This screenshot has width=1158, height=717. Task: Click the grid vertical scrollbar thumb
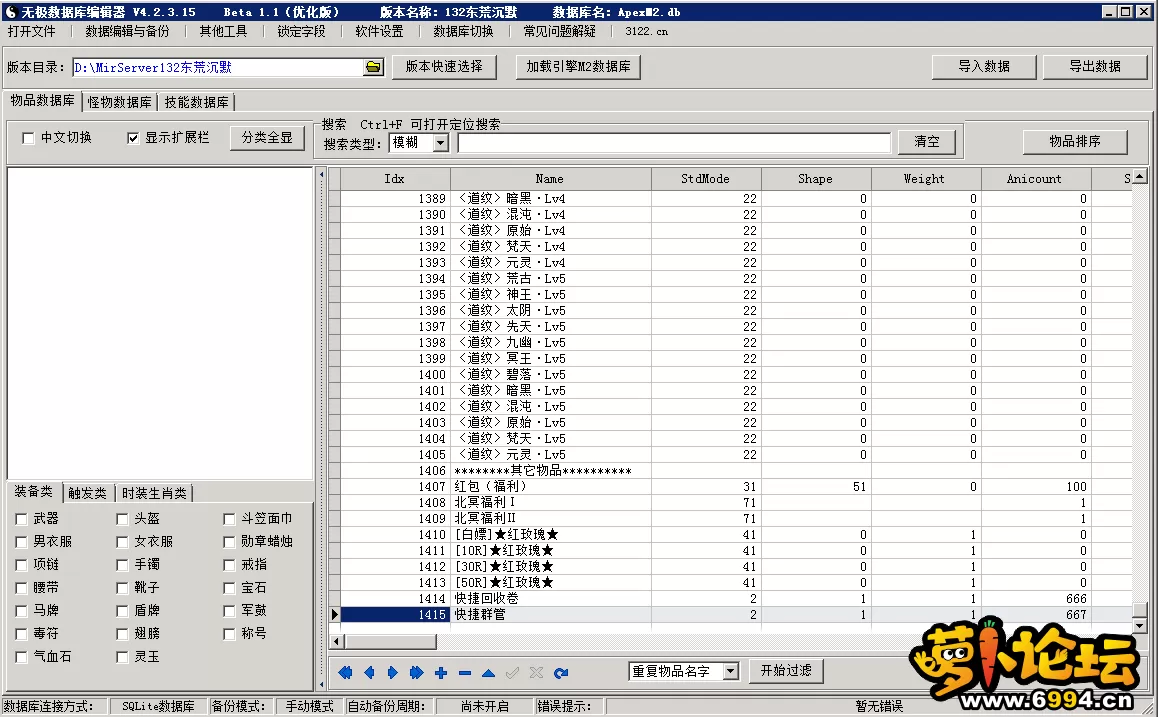pyautogui.click(x=1140, y=610)
